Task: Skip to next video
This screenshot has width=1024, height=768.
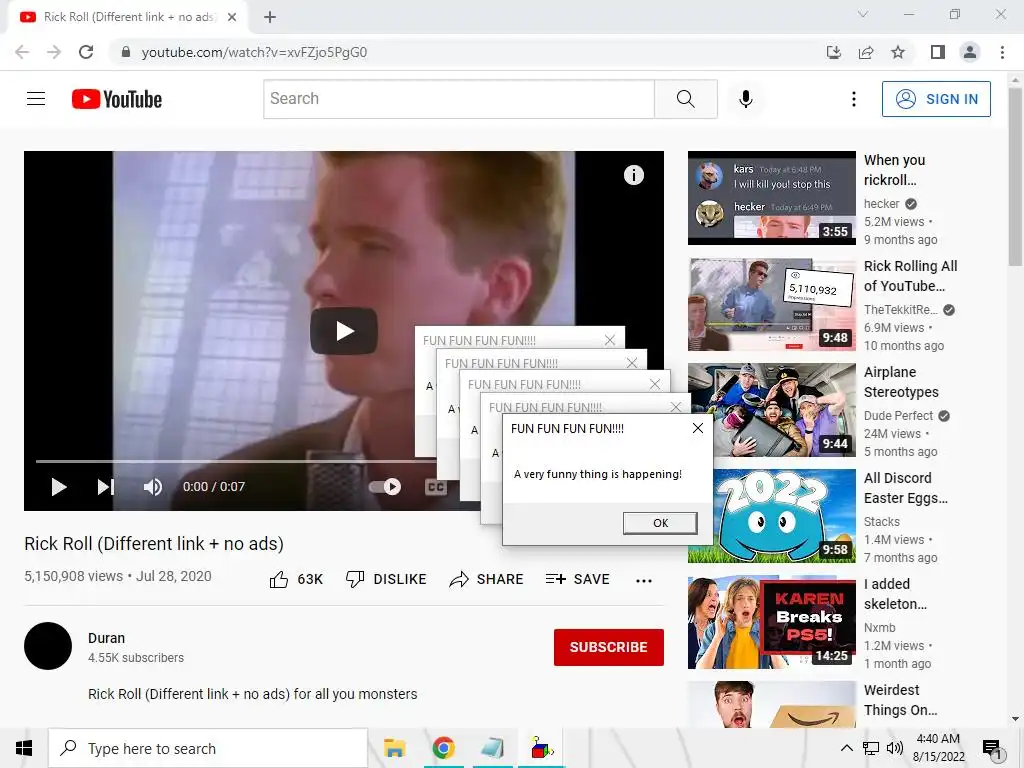Action: pyautogui.click(x=106, y=487)
